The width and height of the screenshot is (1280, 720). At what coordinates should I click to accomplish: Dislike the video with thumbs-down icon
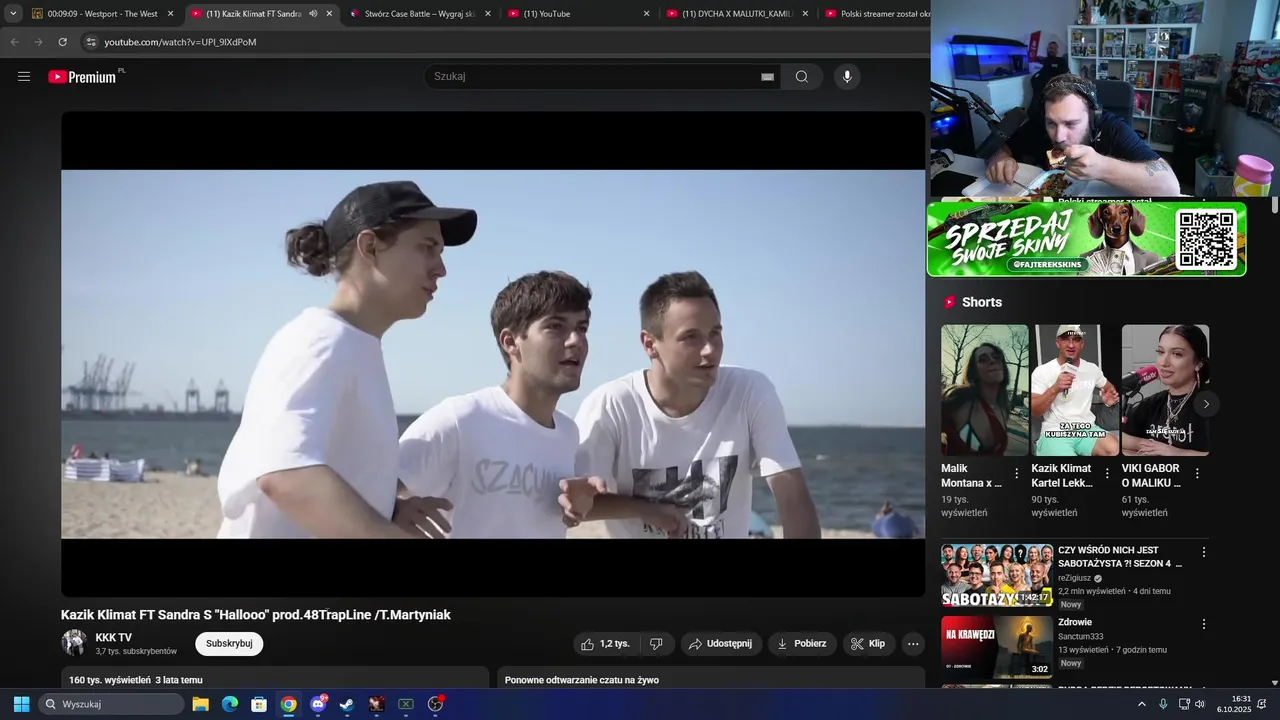pyautogui.click(x=656, y=644)
